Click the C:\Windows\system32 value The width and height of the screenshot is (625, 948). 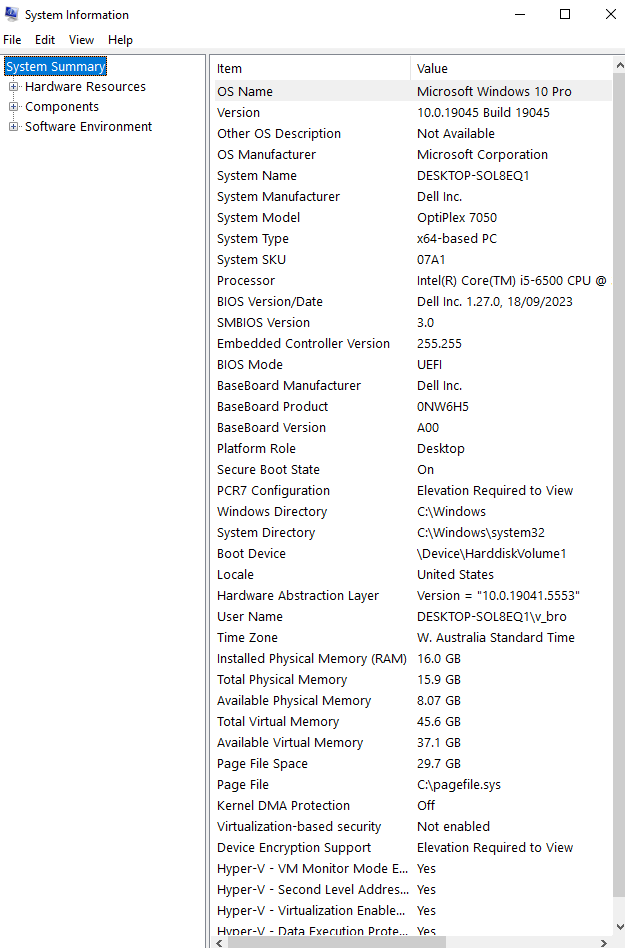click(481, 533)
